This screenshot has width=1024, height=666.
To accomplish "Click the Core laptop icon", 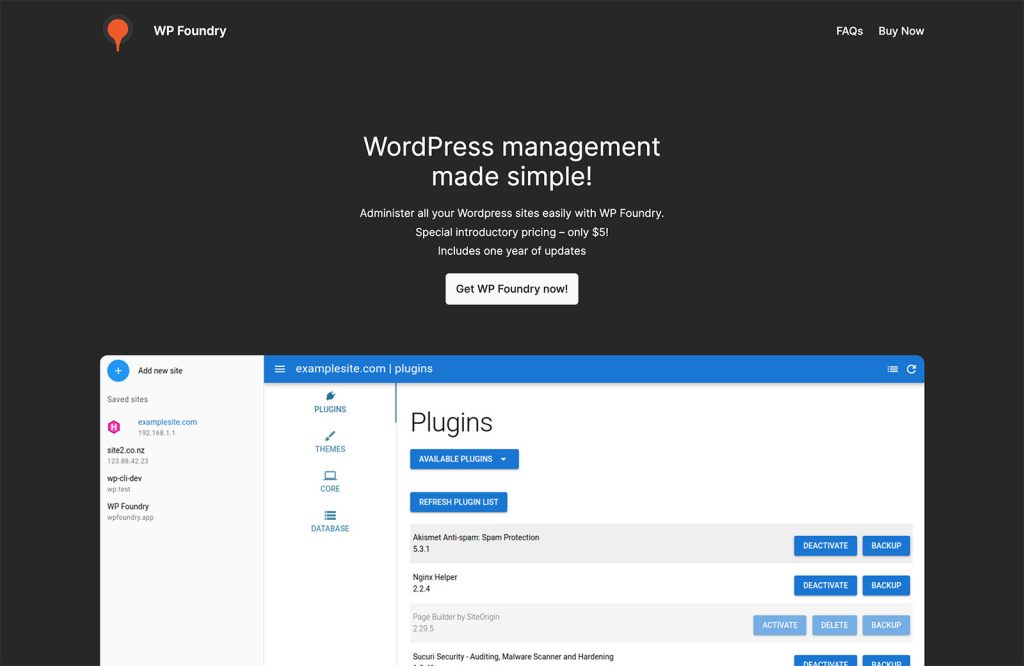I will [330, 475].
